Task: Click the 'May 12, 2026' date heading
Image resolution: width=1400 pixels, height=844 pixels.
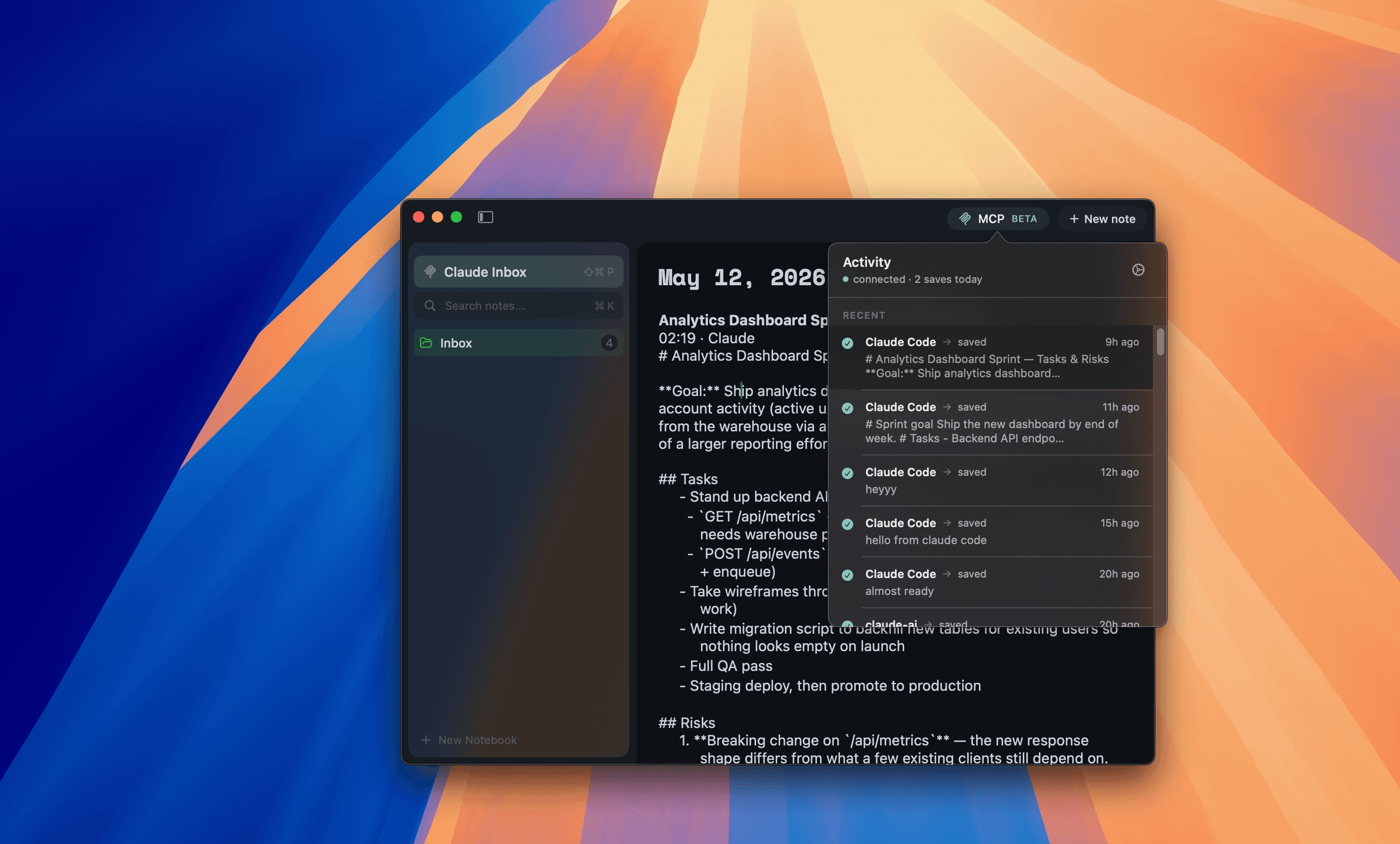Action: [x=741, y=278]
